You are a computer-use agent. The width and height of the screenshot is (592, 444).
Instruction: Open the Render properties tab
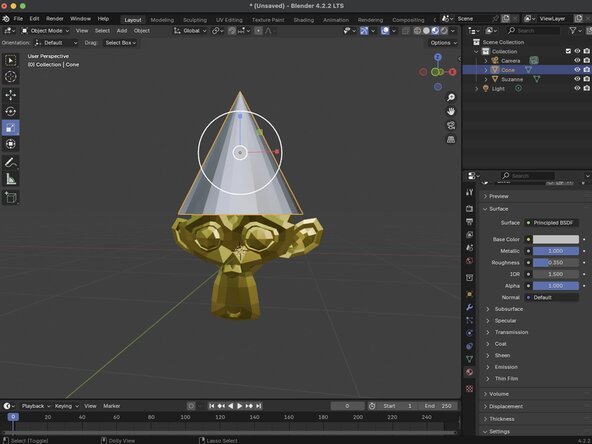469,208
